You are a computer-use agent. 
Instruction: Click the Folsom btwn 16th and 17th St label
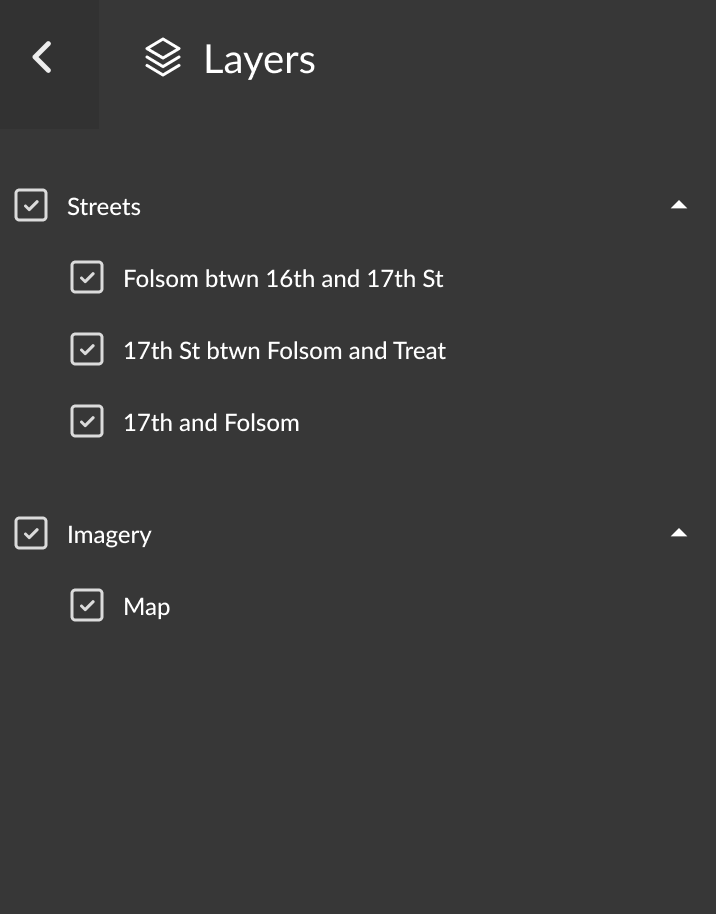click(283, 278)
